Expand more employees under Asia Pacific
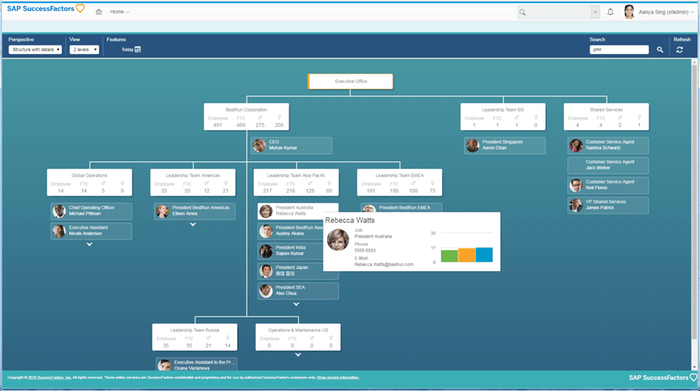 [296, 304]
